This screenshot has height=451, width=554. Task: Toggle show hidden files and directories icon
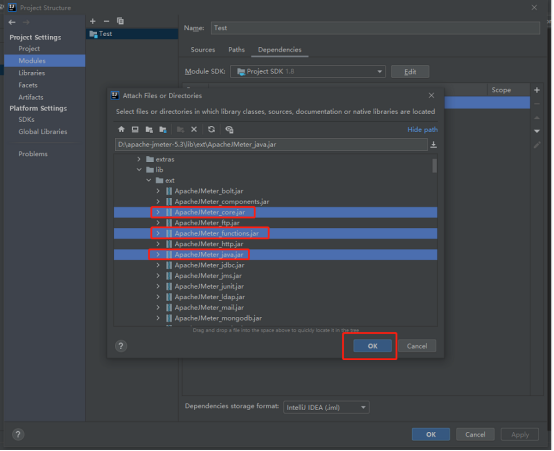tap(229, 129)
